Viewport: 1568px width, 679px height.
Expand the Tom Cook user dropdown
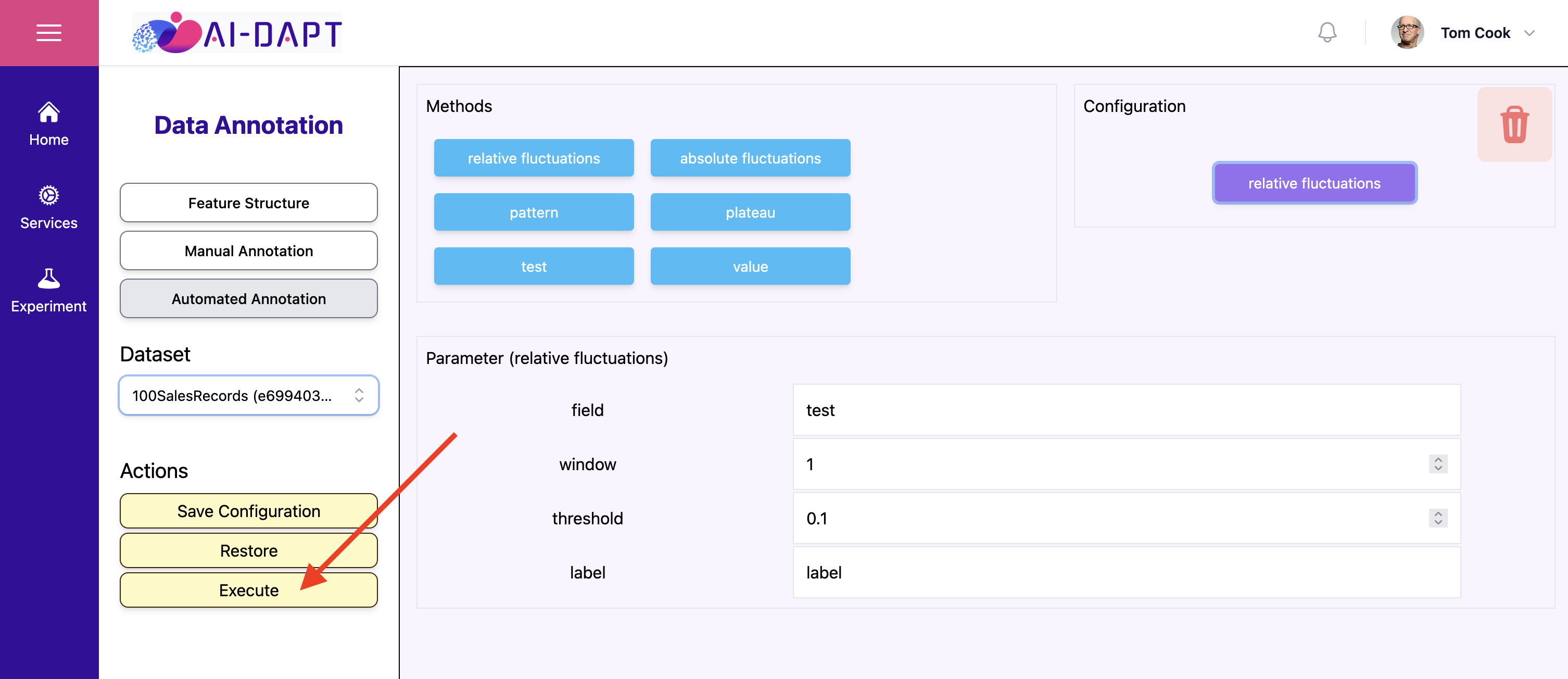1529,33
